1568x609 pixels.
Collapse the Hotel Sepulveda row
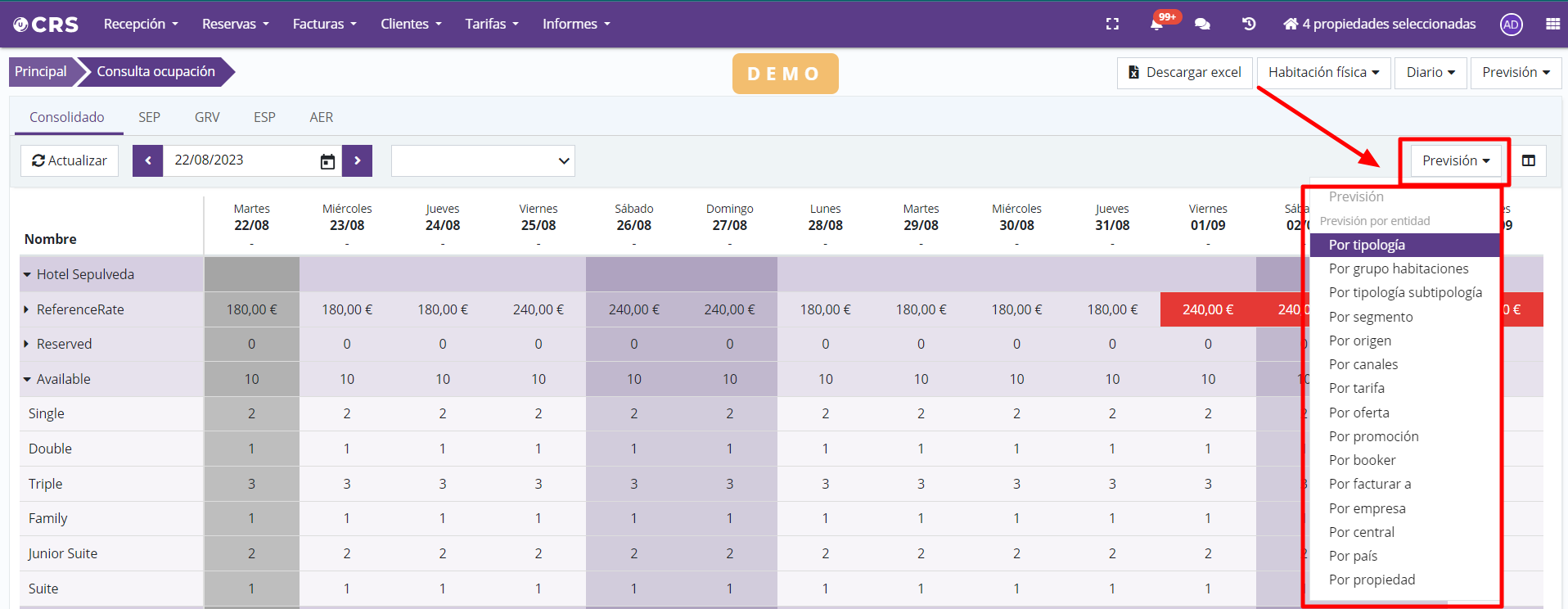pyautogui.click(x=27, y=275)
